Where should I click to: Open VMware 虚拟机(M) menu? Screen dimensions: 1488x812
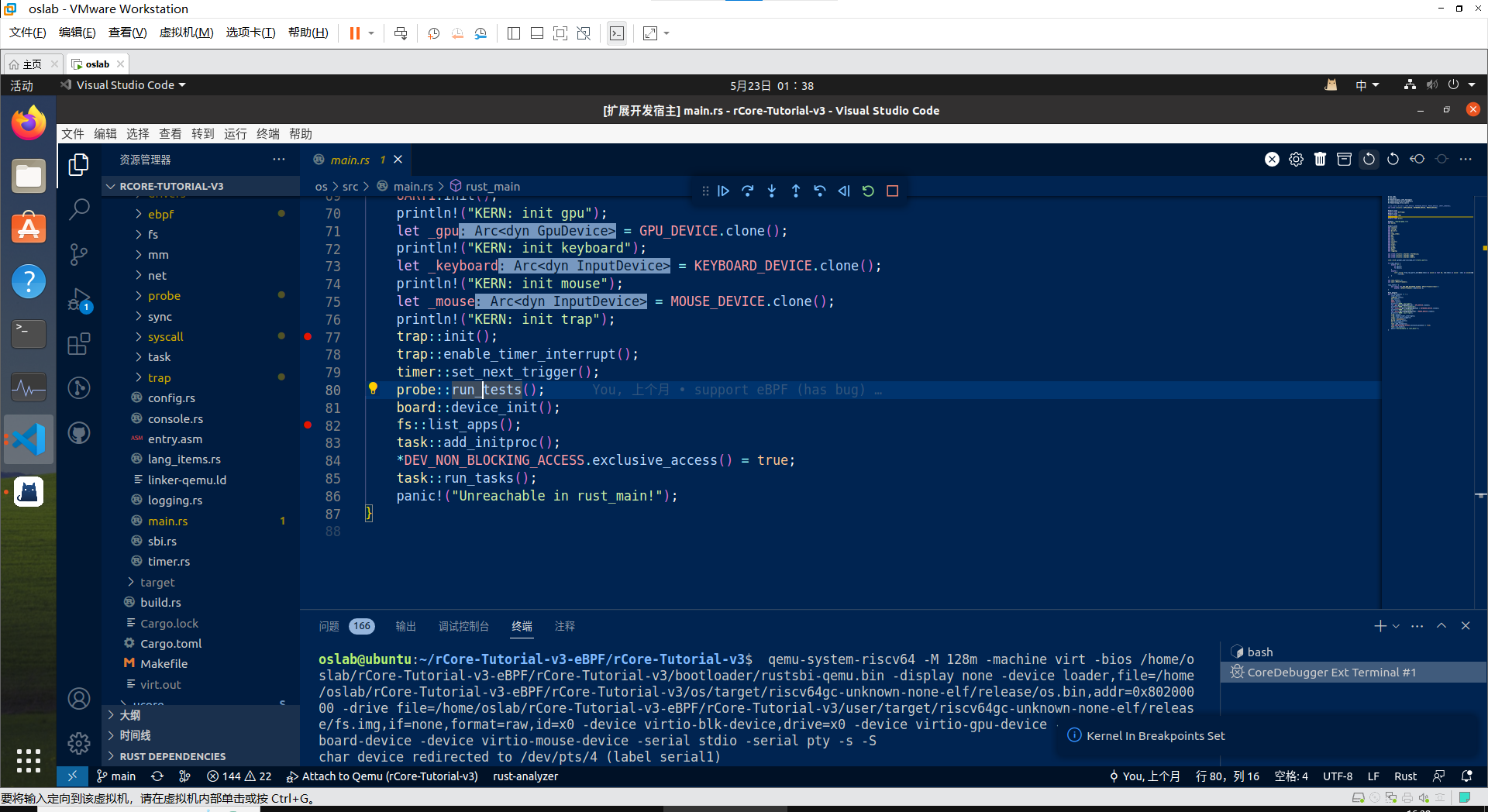pos(186,33)
